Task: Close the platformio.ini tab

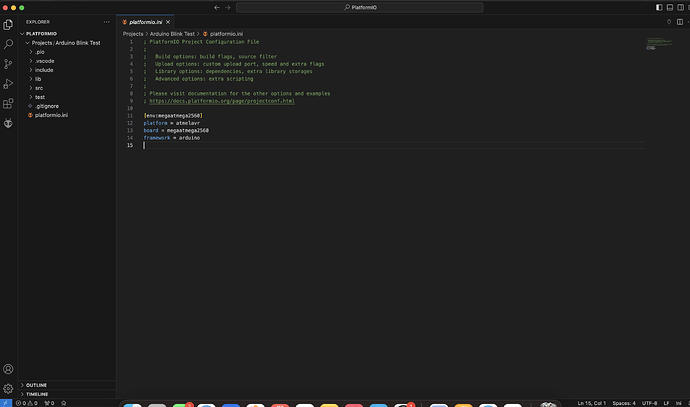Action: (168, 22)
